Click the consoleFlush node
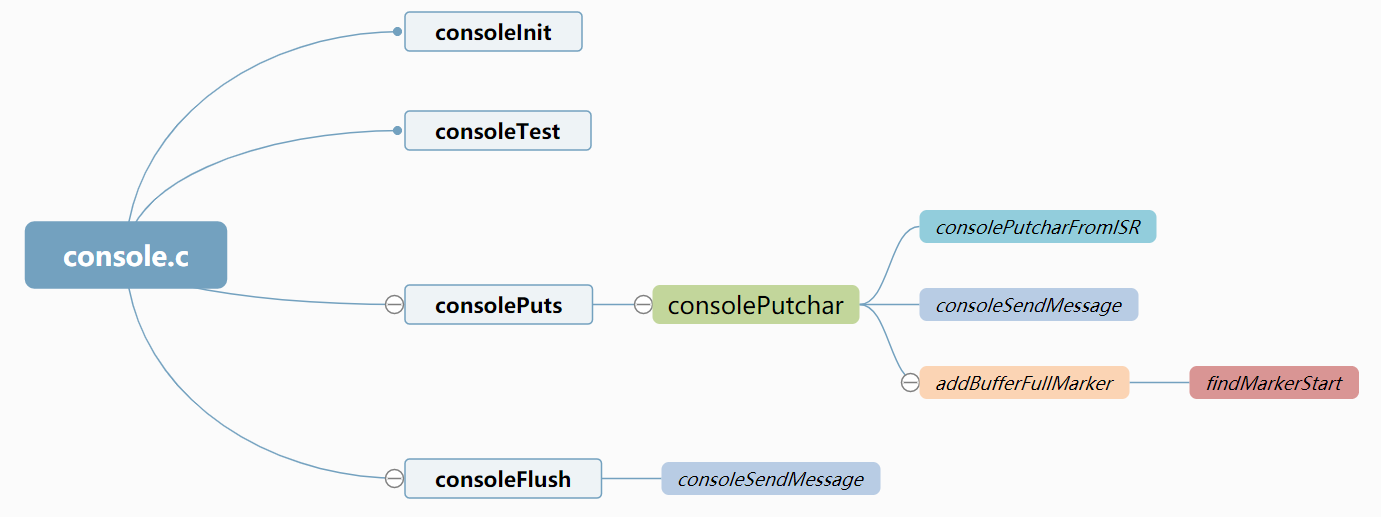1381x517 pixels. pos(502,478)
